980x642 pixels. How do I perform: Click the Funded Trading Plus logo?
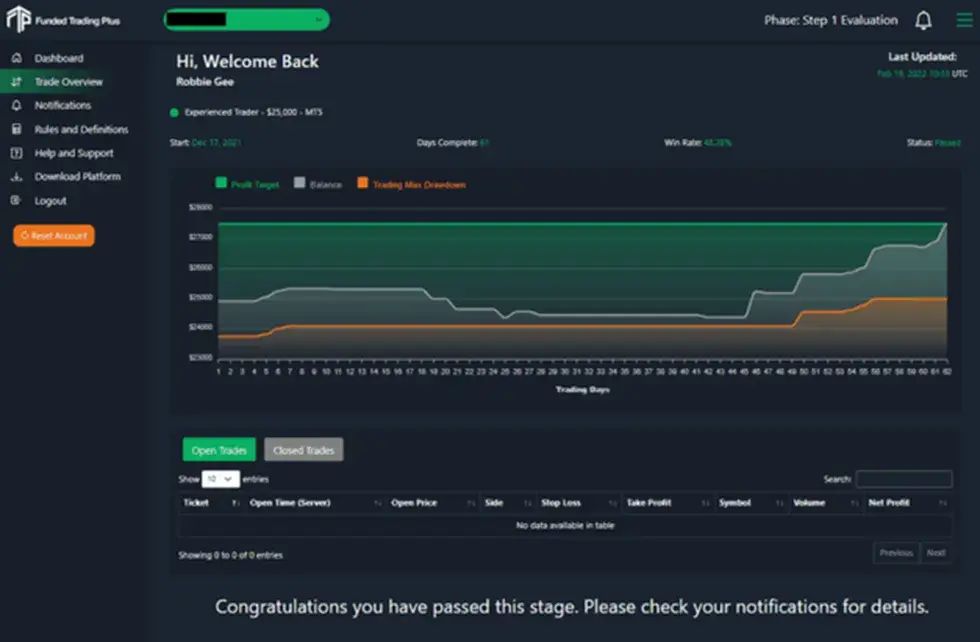63,19
